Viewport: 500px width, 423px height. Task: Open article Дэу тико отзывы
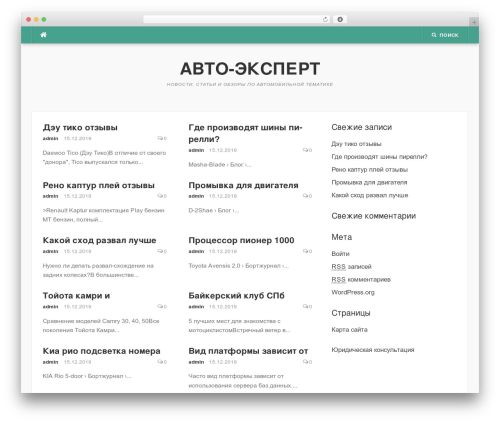pyautogui.click(x=80, y=128)
